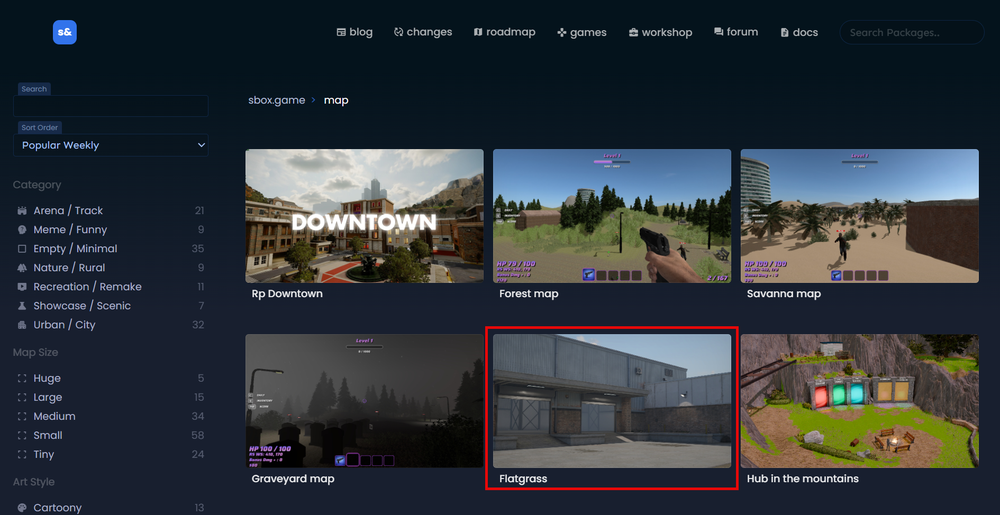
Task: Filter maps by Urban / City
Action: [110, 325]
